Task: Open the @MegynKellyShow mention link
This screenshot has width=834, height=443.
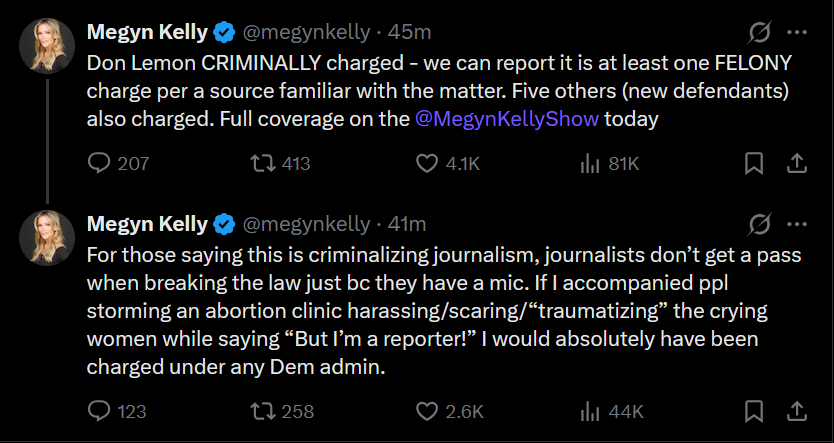Action: pos(506,119)
